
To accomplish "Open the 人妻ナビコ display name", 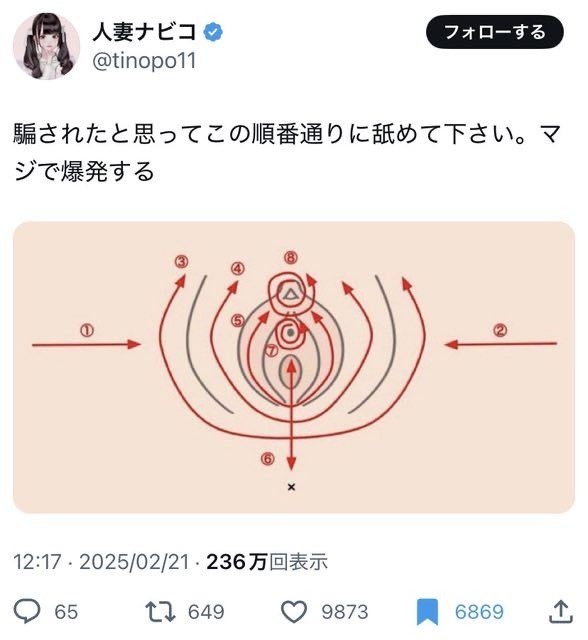I will click(144, 32).
